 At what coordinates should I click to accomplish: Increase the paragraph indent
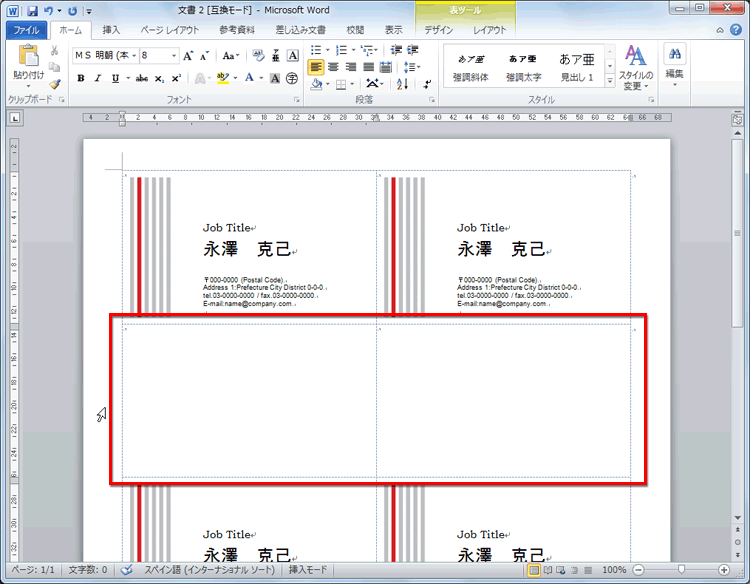pos(413,50)
